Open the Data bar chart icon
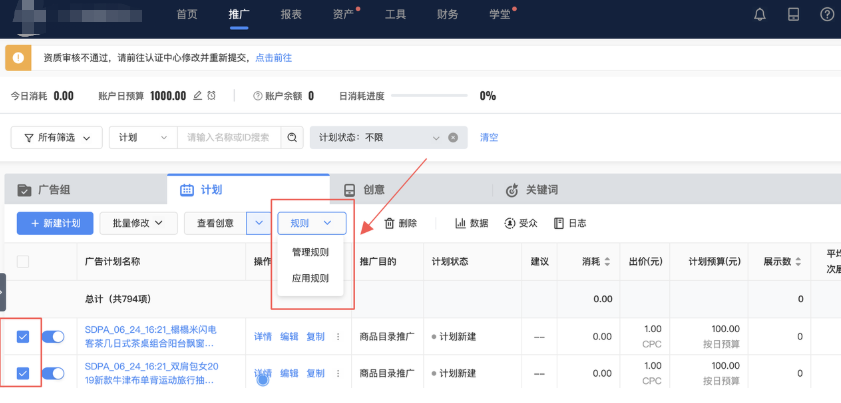 [x=471, y=223]
